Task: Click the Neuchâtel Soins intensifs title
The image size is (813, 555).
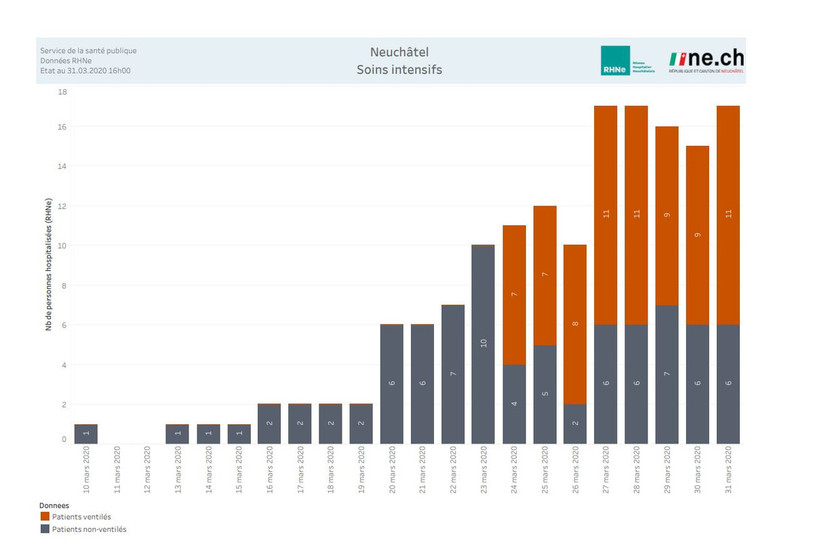Action: point(399,61)
